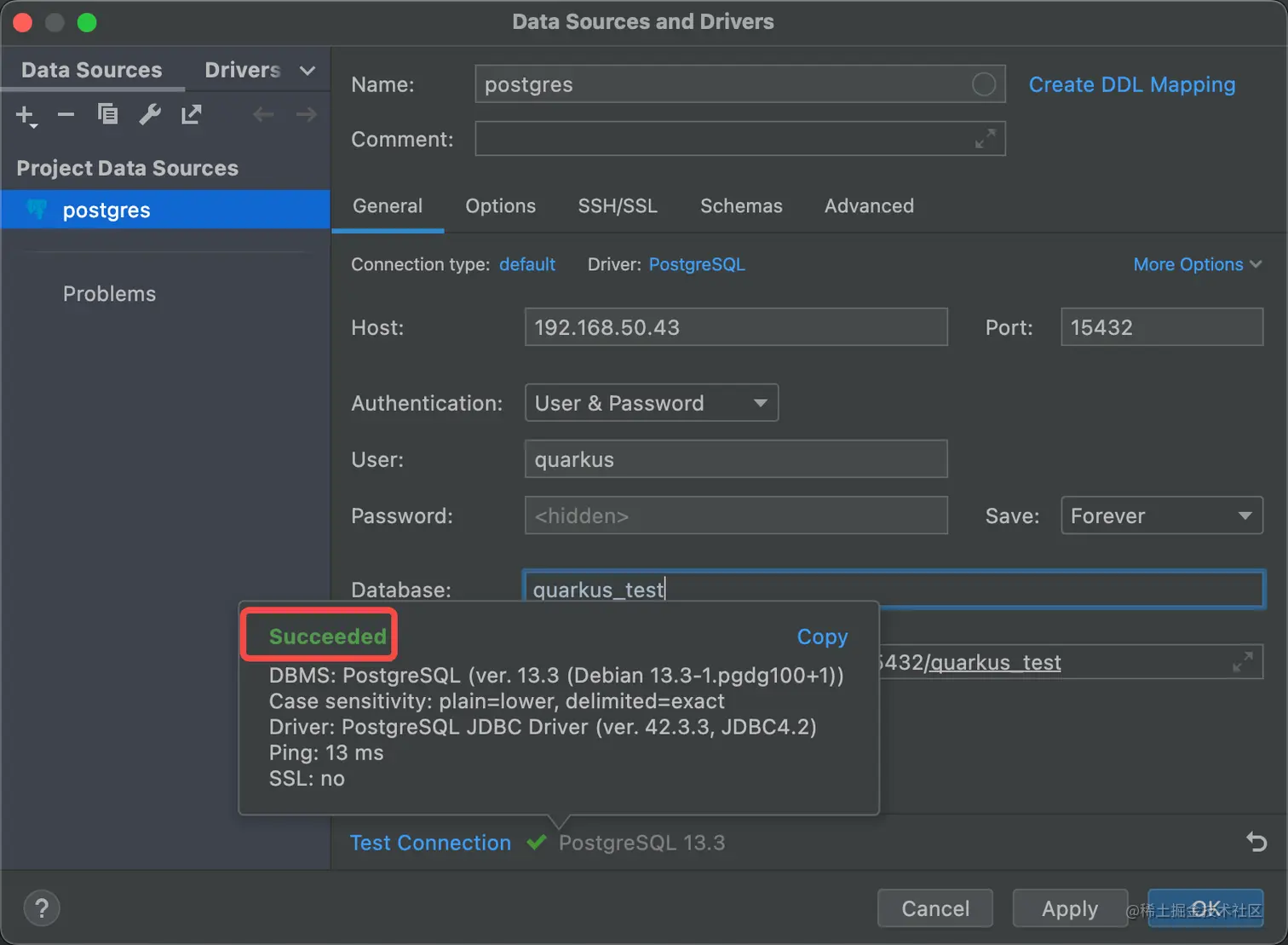
Task: Open driver settings wrench icon
Action: point(150,114)
